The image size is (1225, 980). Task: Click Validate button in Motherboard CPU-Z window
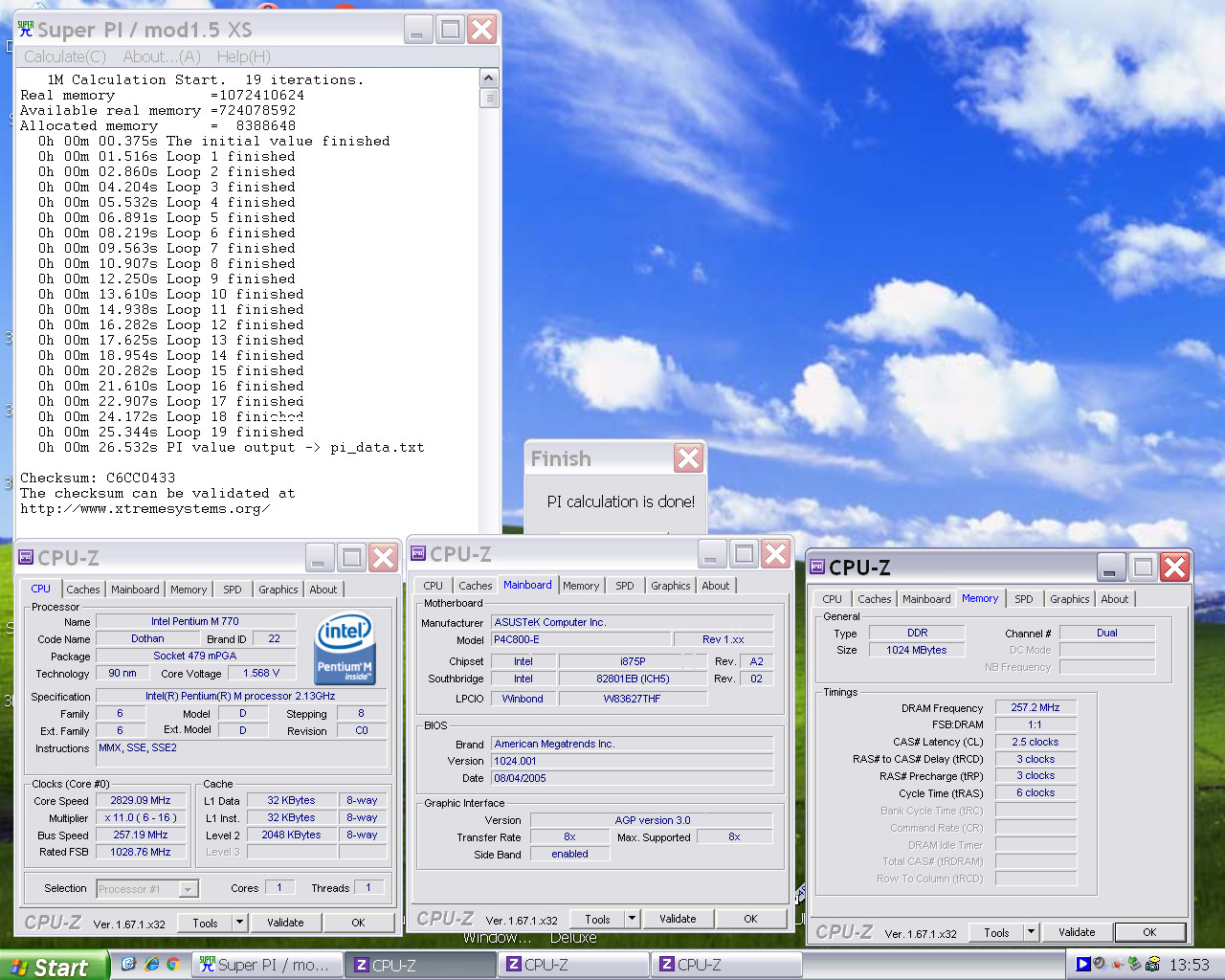[678, 919]
